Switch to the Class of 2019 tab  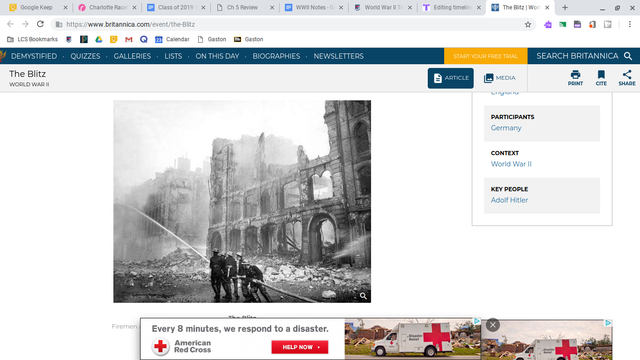pos(176,7)
